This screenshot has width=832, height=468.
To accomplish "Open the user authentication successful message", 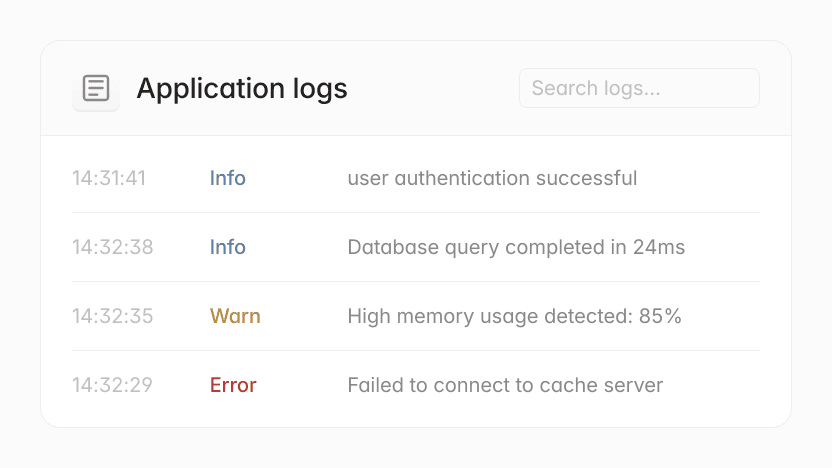I will click(x=492, y=178).
